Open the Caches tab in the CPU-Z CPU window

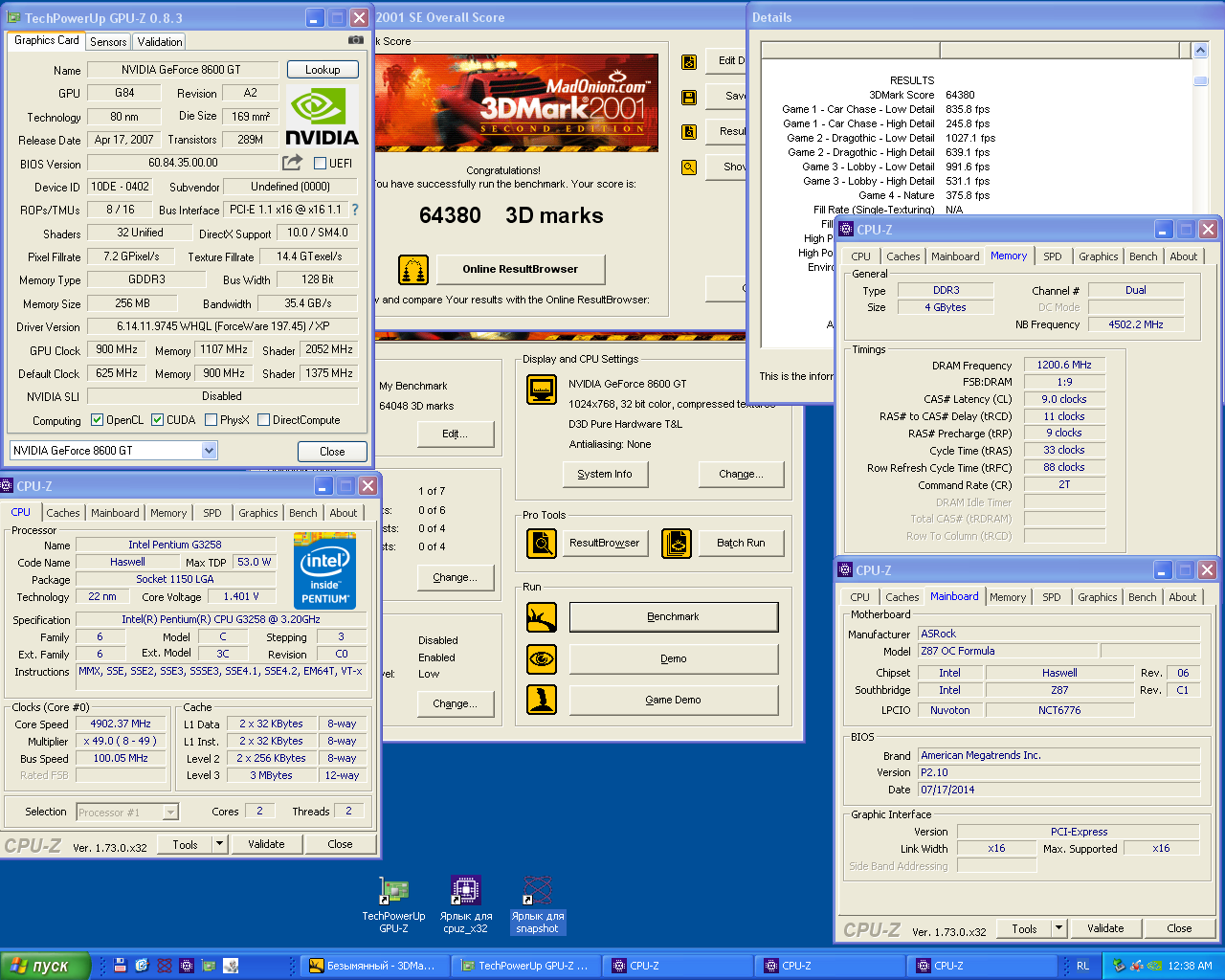tap(63, 513)
